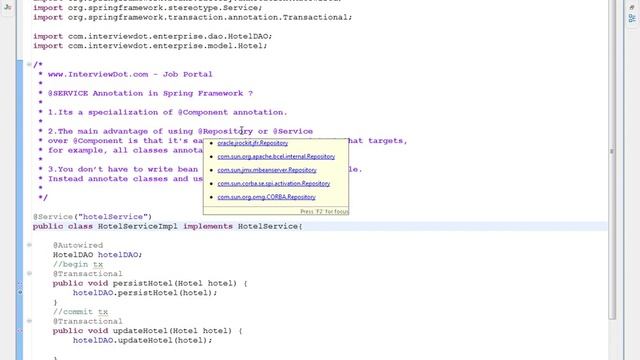Click the second @Transactional above updateHotel
The width and height of the screenshot is (640, 360).
pos(88,322)
